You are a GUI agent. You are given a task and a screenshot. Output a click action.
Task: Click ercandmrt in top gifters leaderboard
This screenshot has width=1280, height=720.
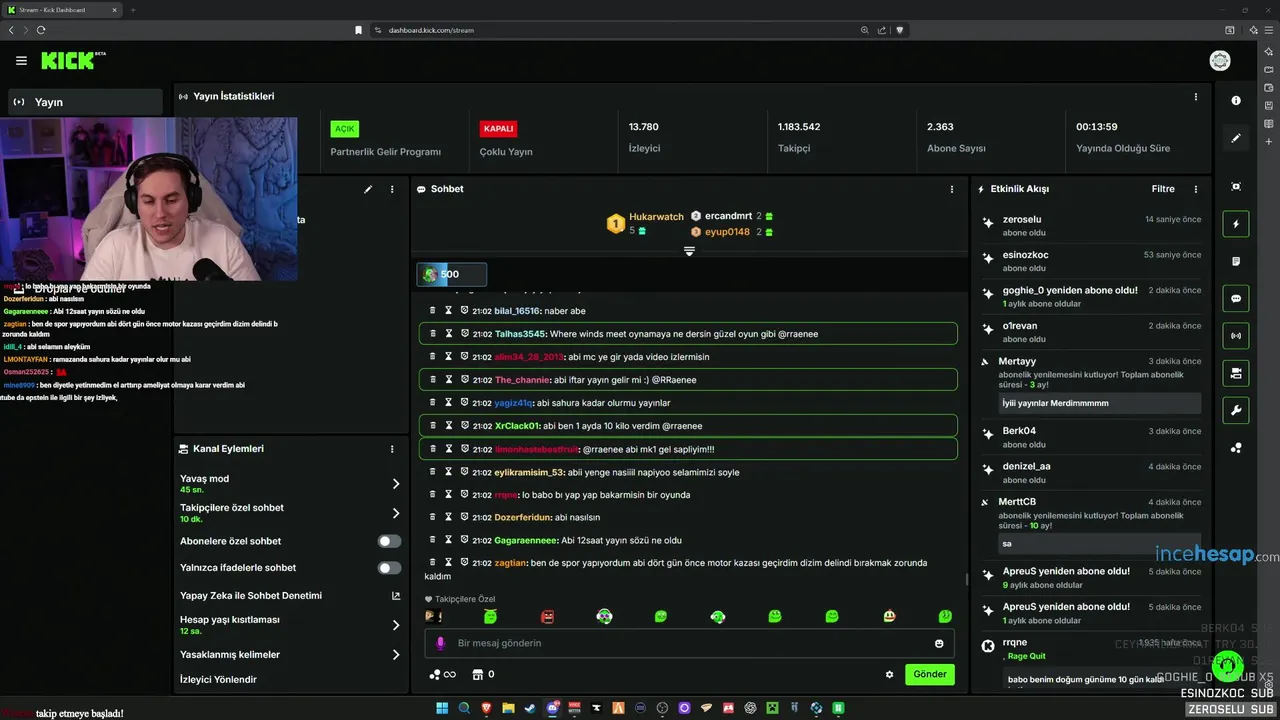(x=728, y=216)
